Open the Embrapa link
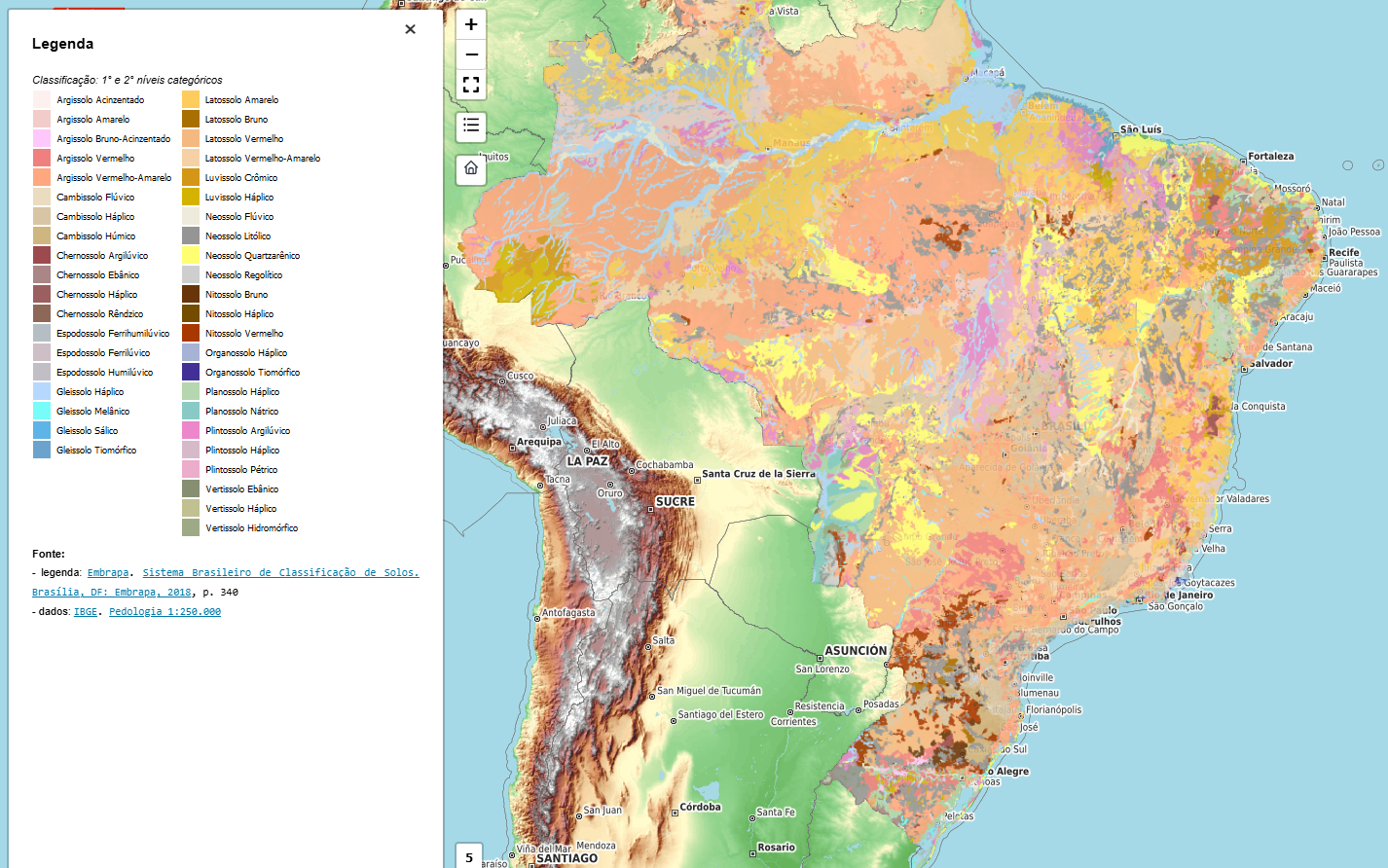The width and height of the screenshot is (1388, 868). 107,572
